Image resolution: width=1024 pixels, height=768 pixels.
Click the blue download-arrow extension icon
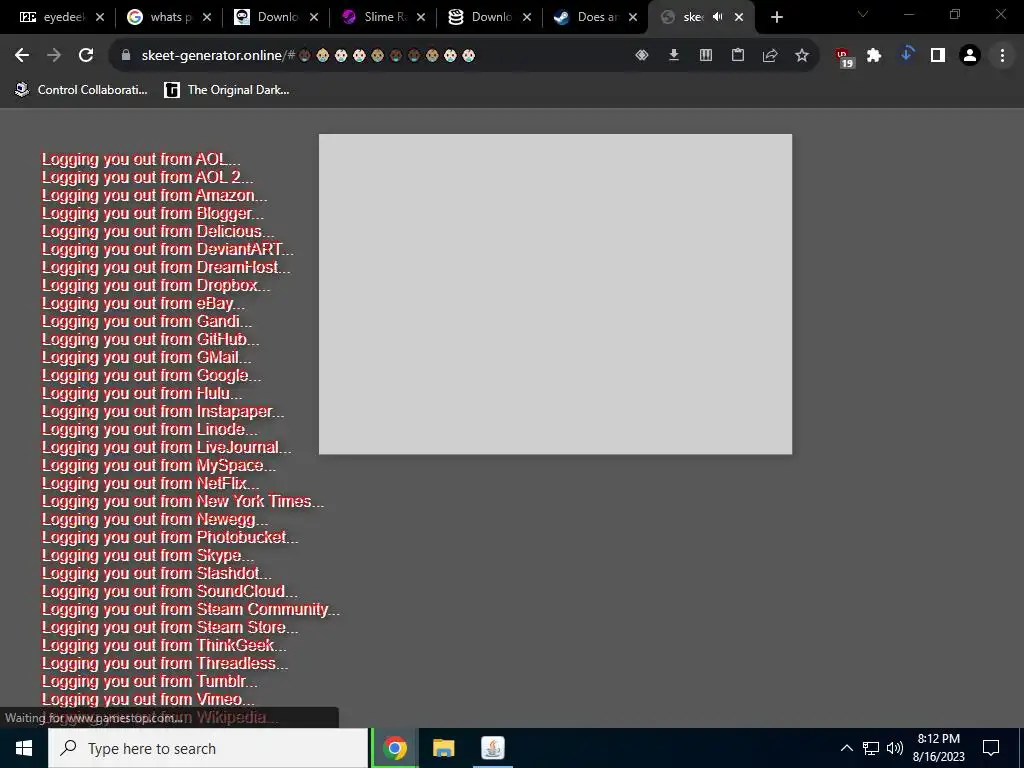[x=906, y=55]
